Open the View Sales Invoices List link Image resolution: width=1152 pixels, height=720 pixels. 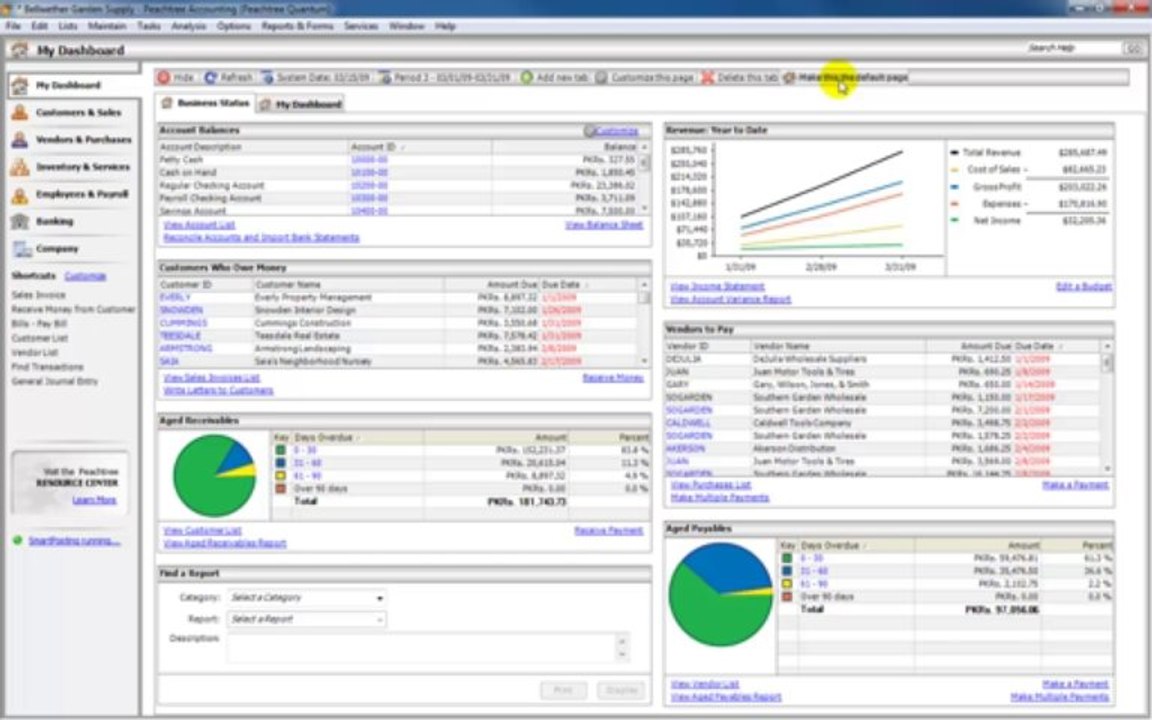click(212, 378)
